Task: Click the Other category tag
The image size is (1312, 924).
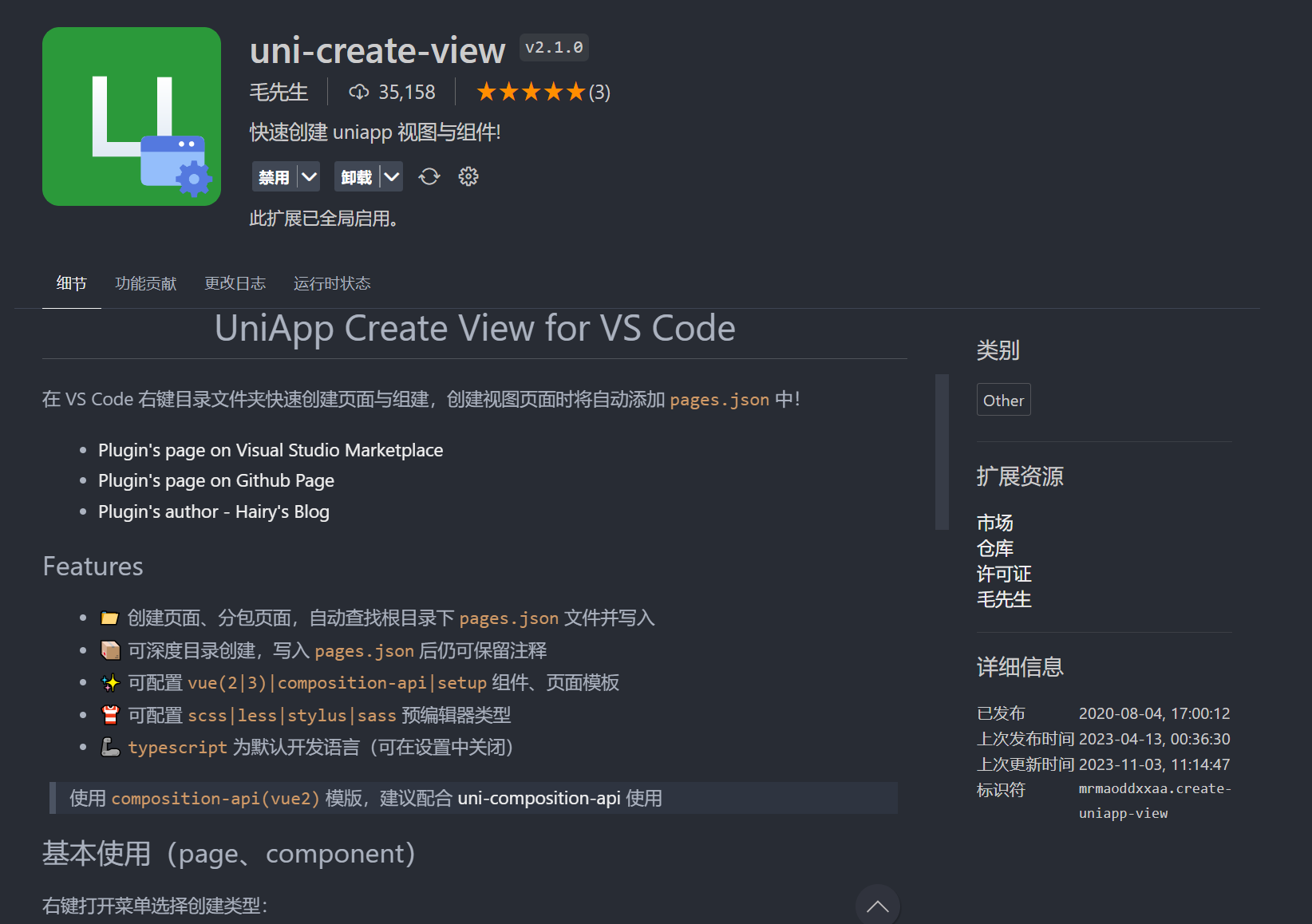Action: (1004, 400)
